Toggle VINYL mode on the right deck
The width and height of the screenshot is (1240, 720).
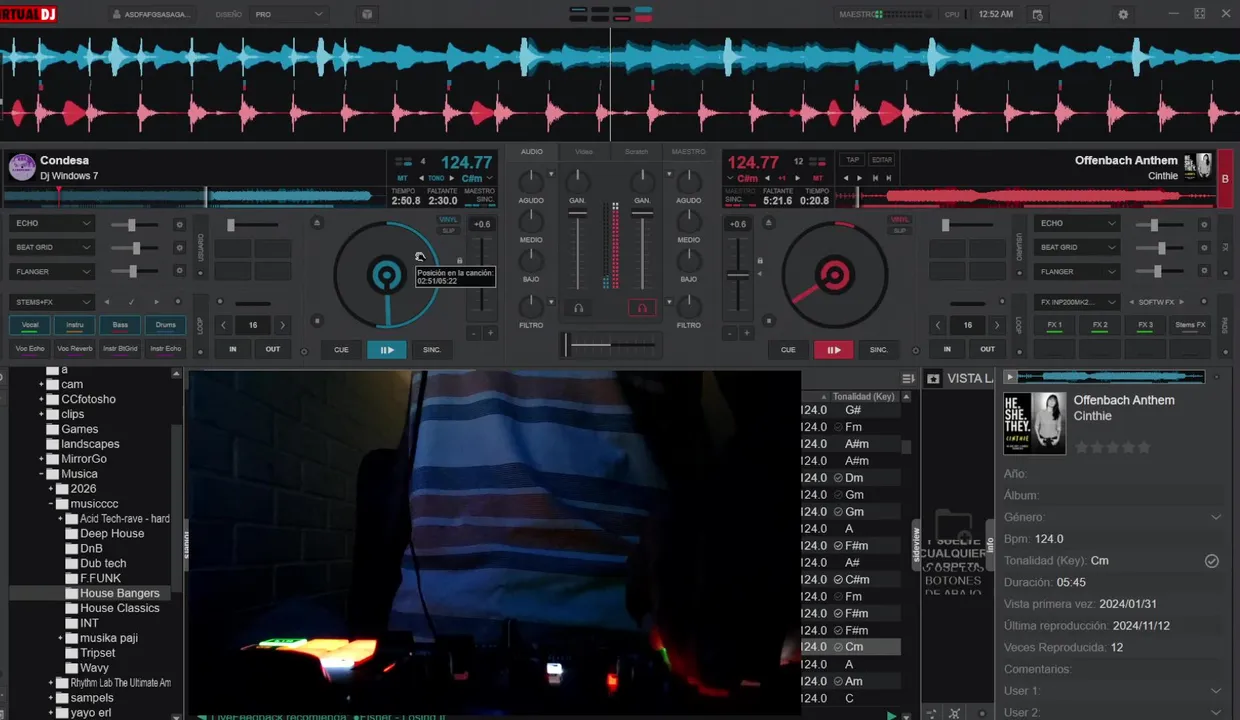tap(900, 220)
